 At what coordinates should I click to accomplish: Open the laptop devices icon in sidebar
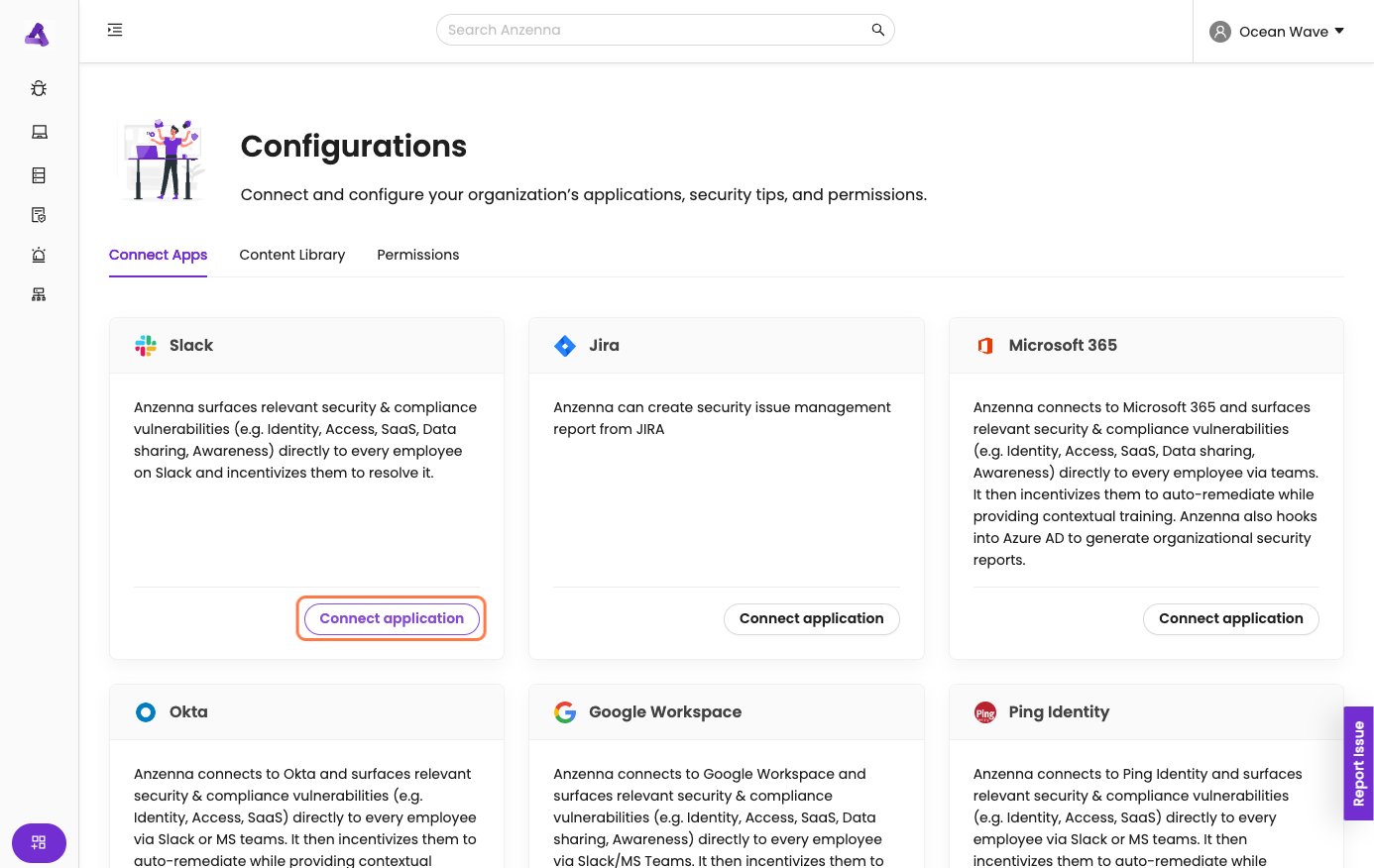pos(39,132)
